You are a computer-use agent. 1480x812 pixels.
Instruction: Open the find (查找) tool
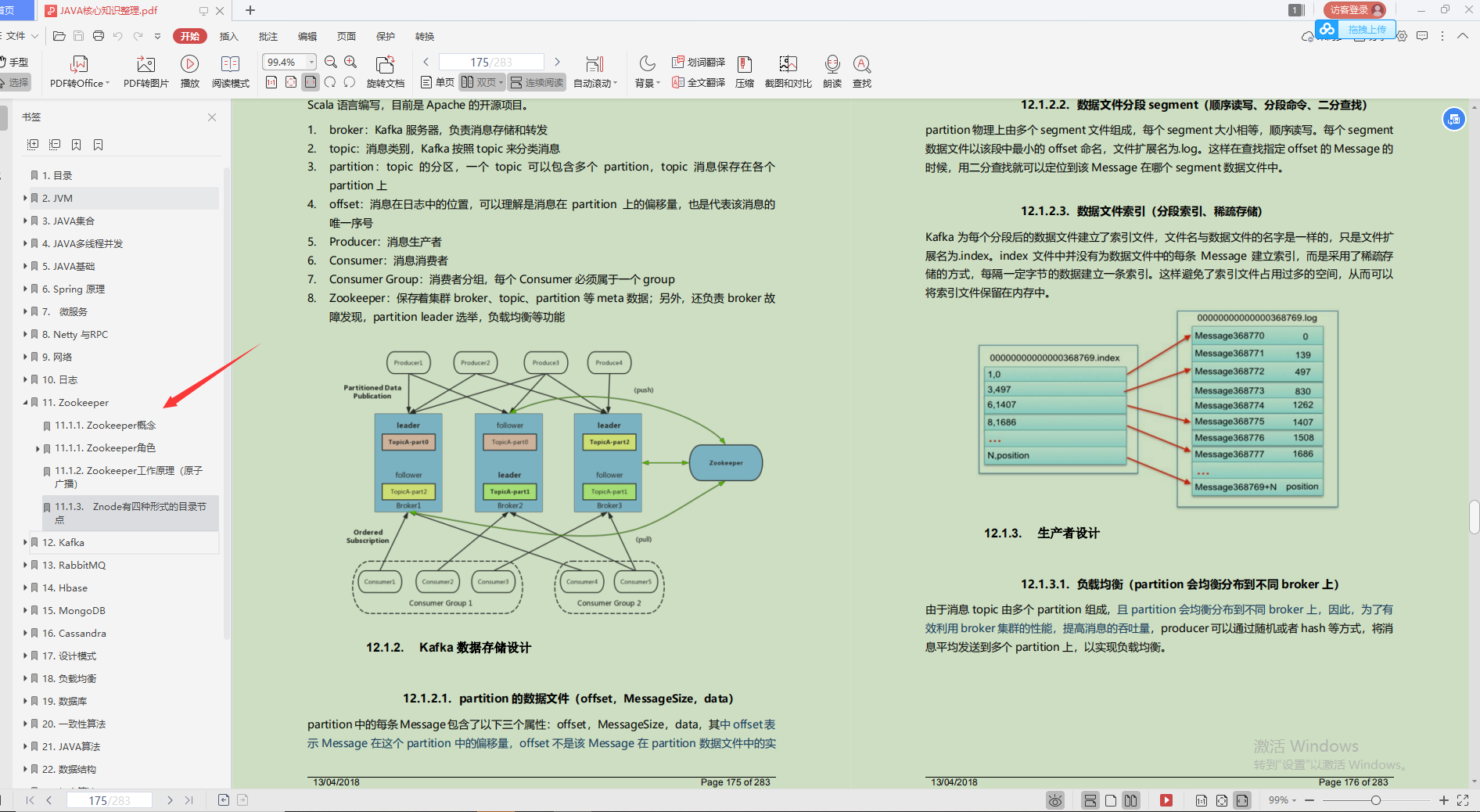(x=861, y=71)
